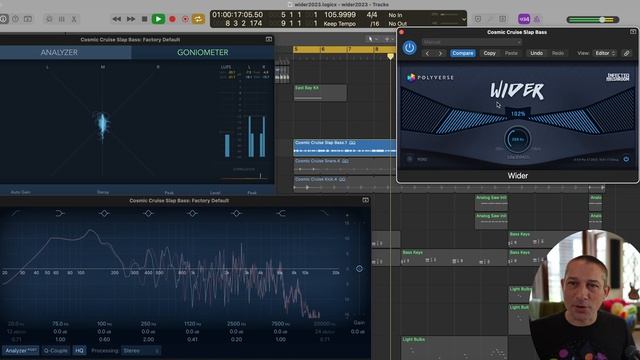Screen dimensions: 640x360
Task: Toggle the 100 Hz bell band icon
Action: coord(104,213)
